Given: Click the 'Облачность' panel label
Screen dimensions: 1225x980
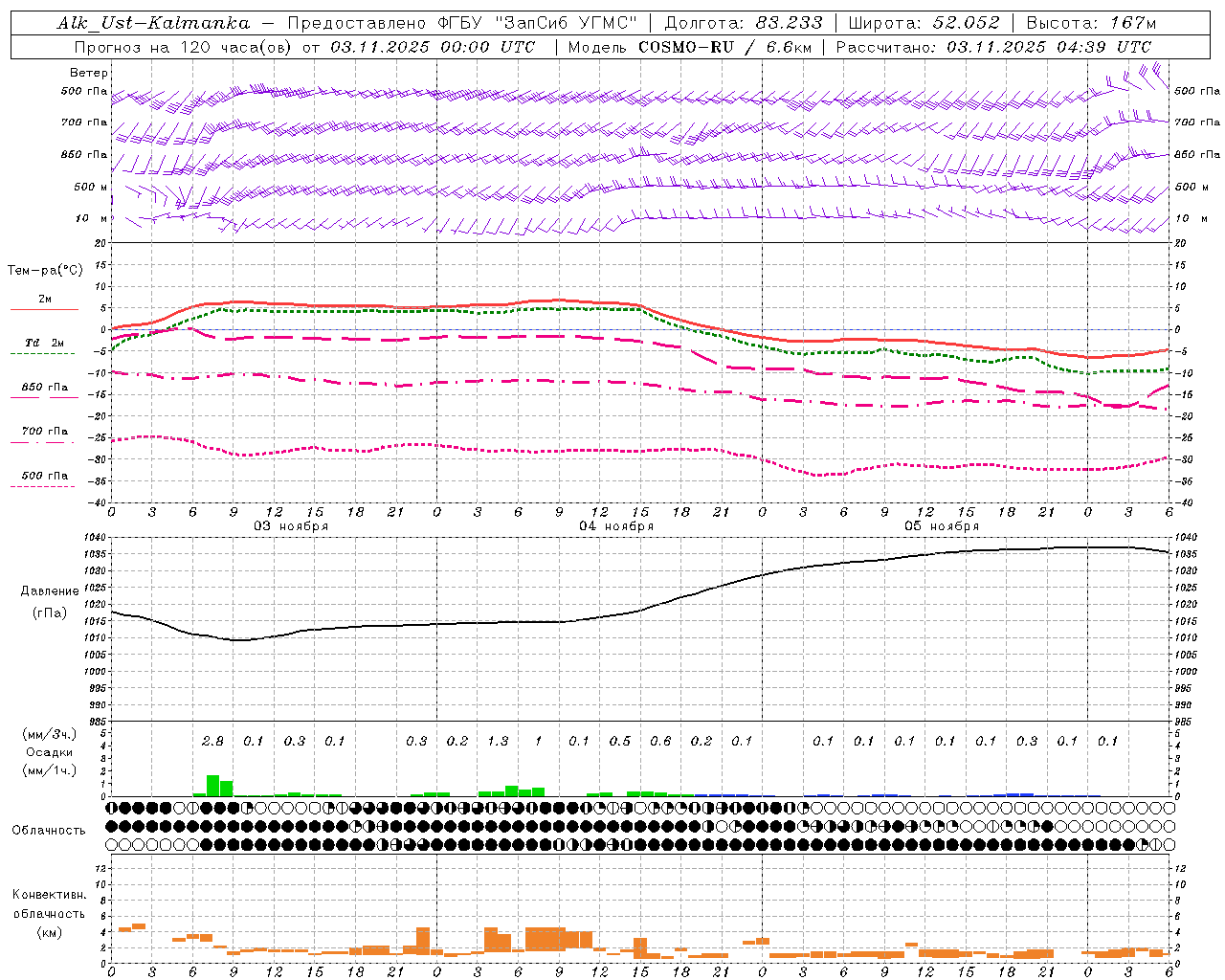Looking at the screenshot, I should point(49,831).
